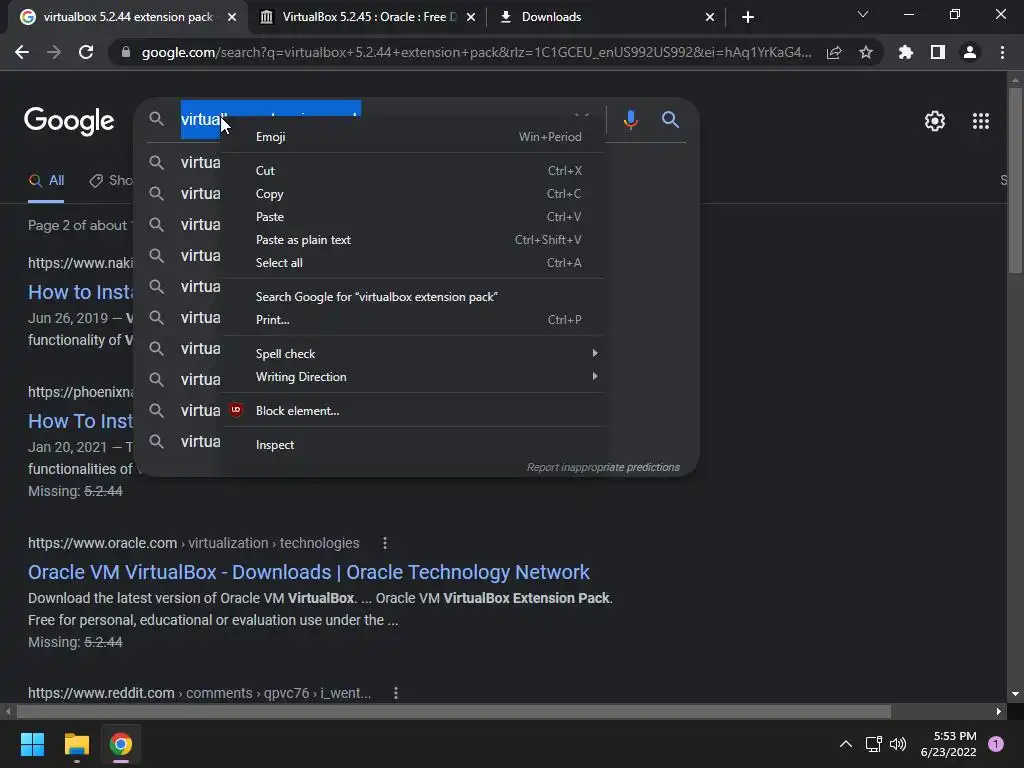Click the scroll-right arrow of horizontal scrollbar
This screenshot has height=768, width=1024.
click(x=999, y=711)
